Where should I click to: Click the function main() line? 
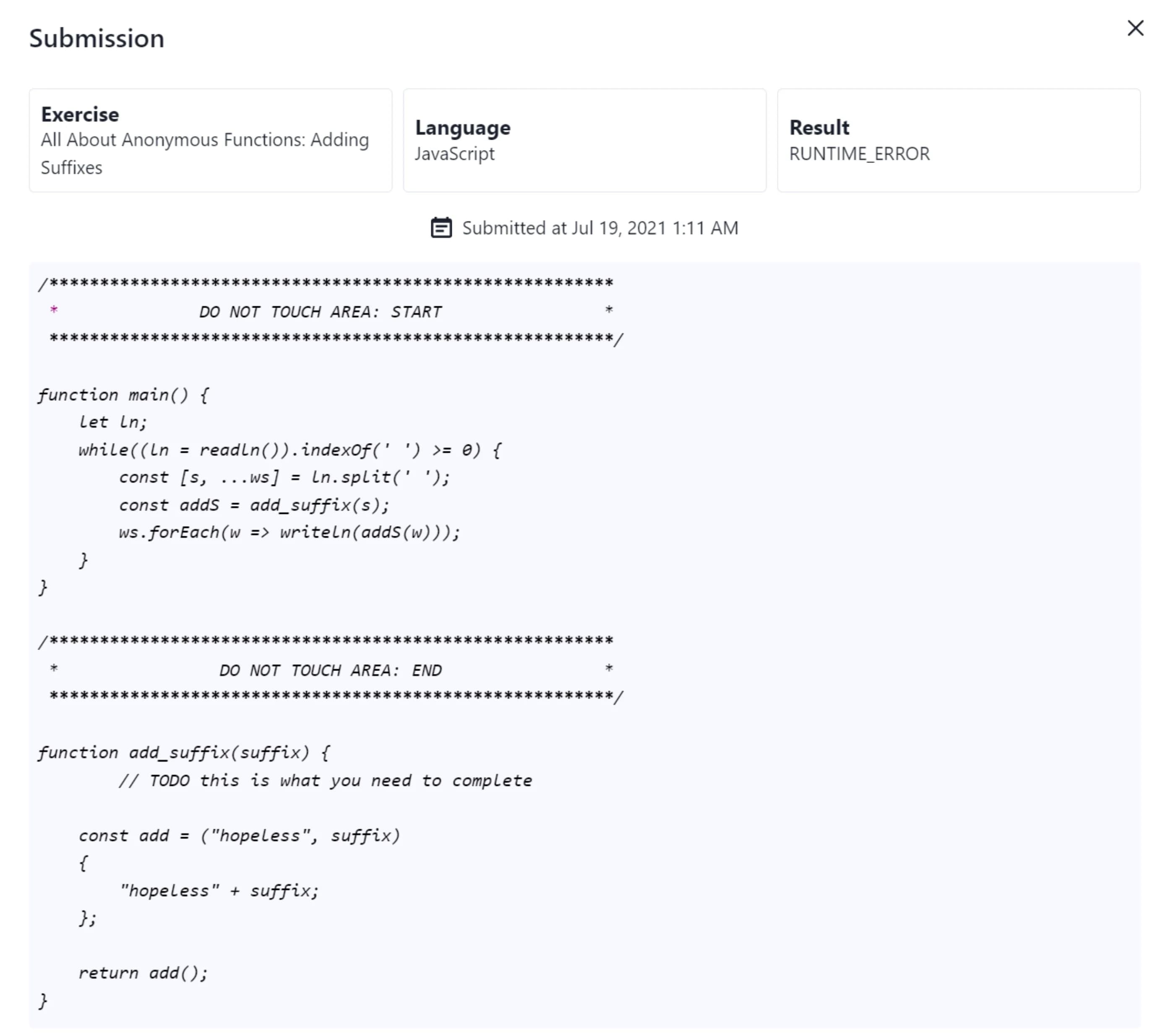[123, 394]
